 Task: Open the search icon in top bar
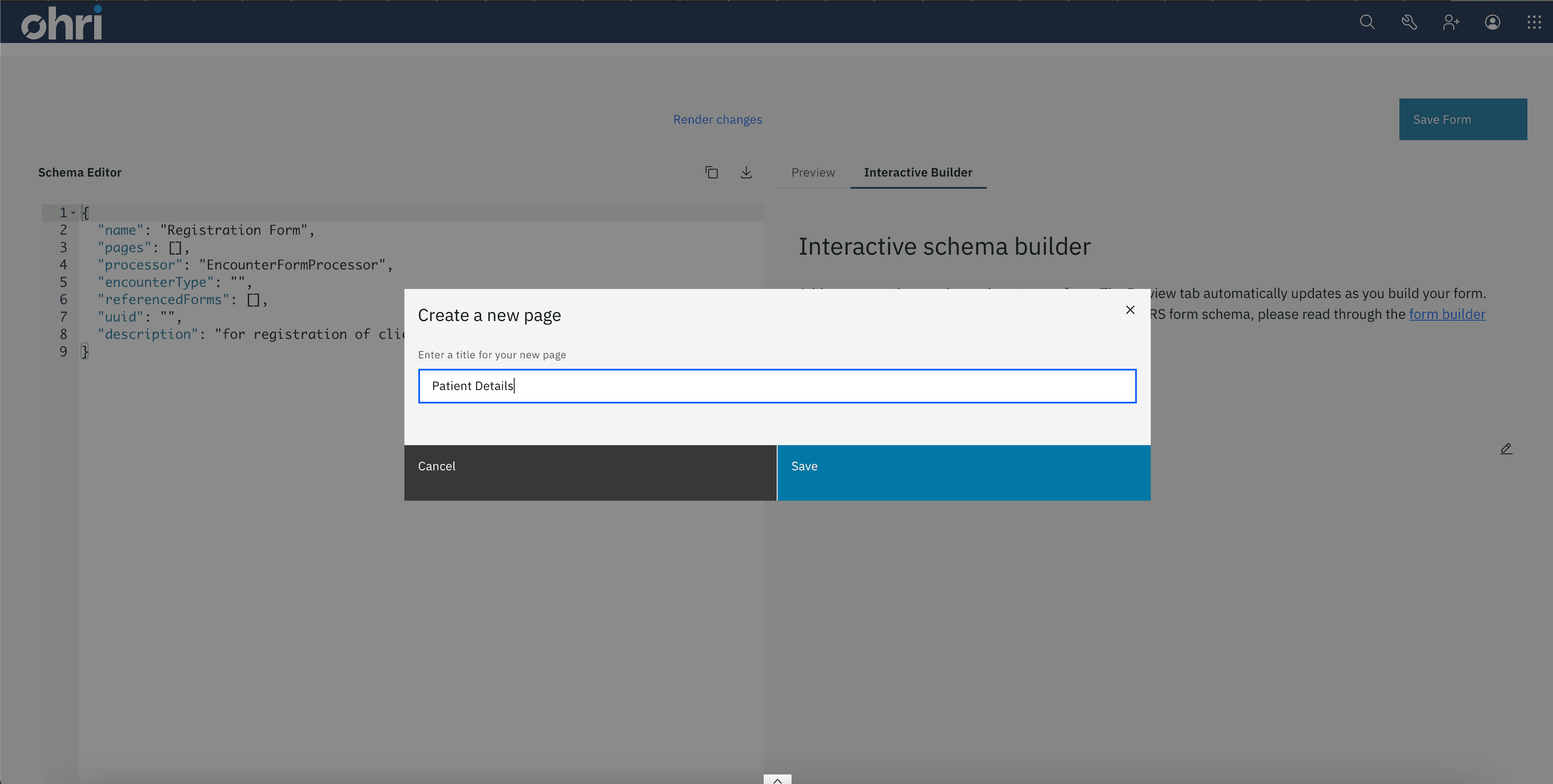pyautogui.click(x=1367, y=22)
